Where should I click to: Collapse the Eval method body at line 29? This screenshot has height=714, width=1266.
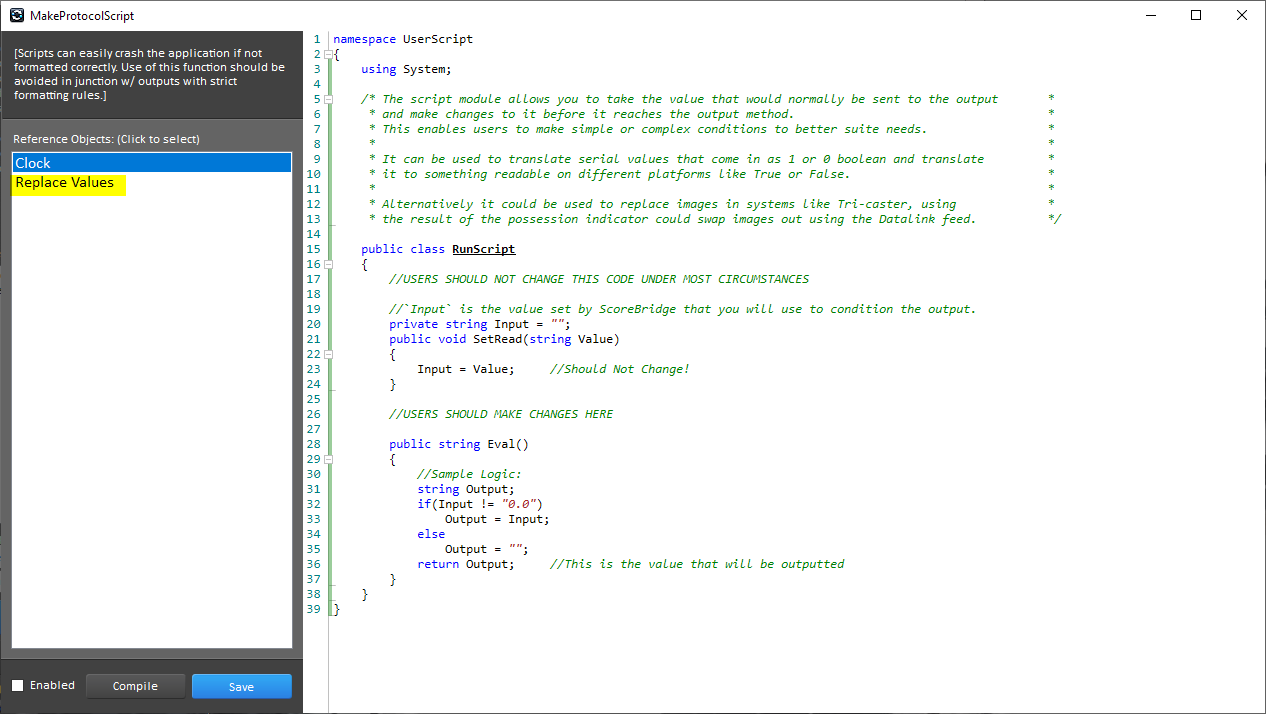pyautogui.click(x=328, y=459)
